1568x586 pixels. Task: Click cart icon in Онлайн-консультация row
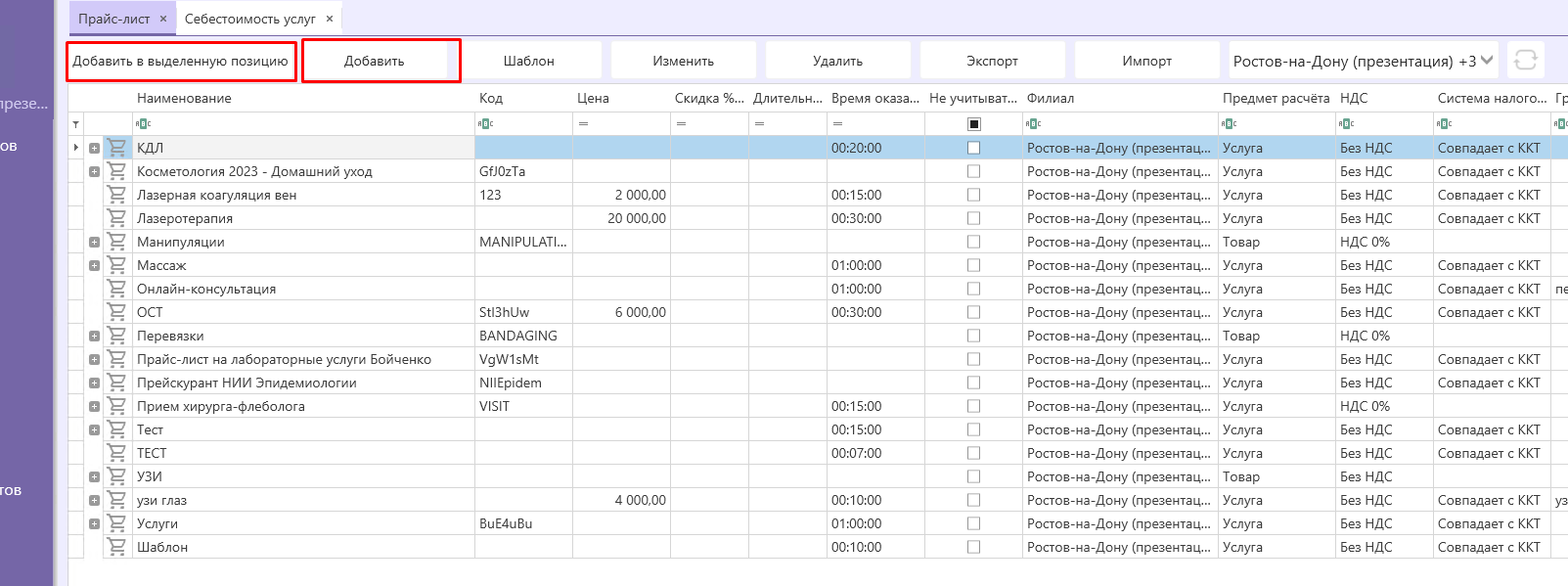[117, 289]
